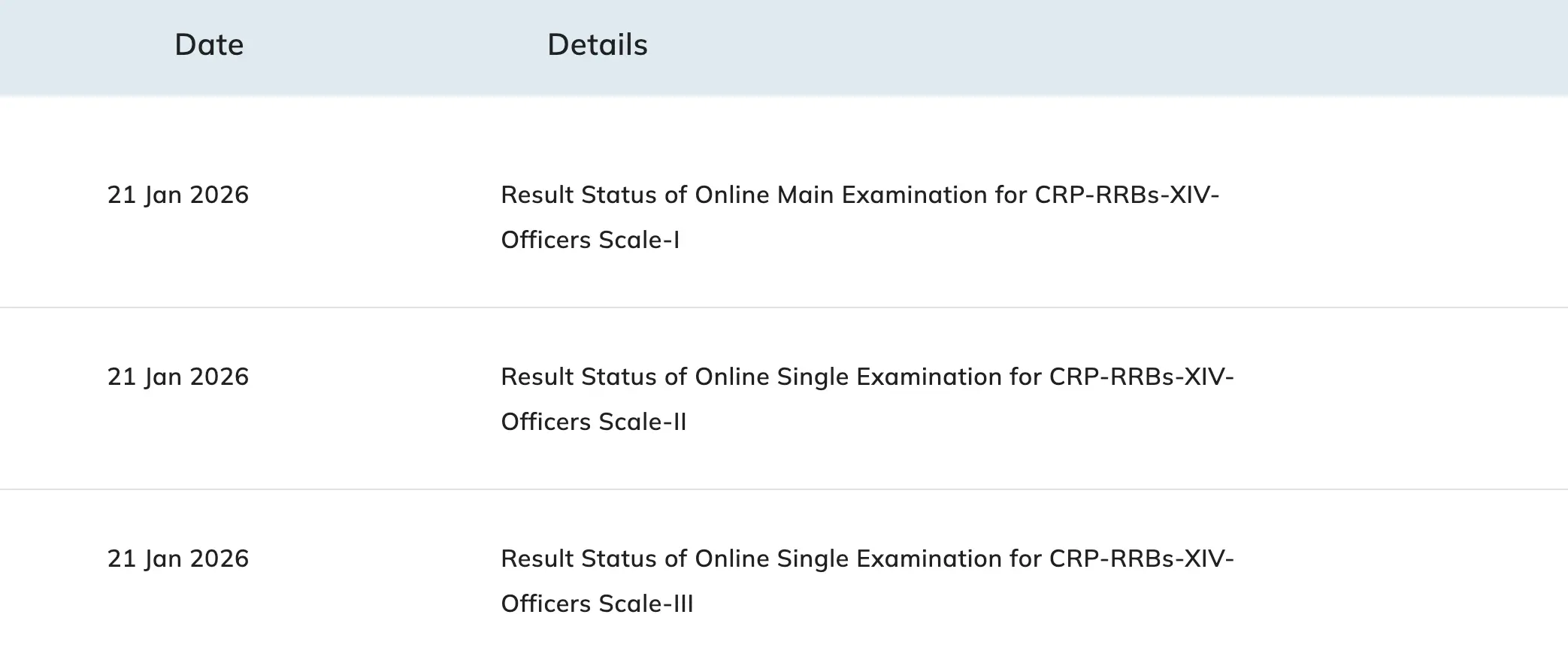1568x669 pixels.
Task: Click "CRP-RRBs-XIV-" in the Scale-II row
Action: (x=1141, y=377)
